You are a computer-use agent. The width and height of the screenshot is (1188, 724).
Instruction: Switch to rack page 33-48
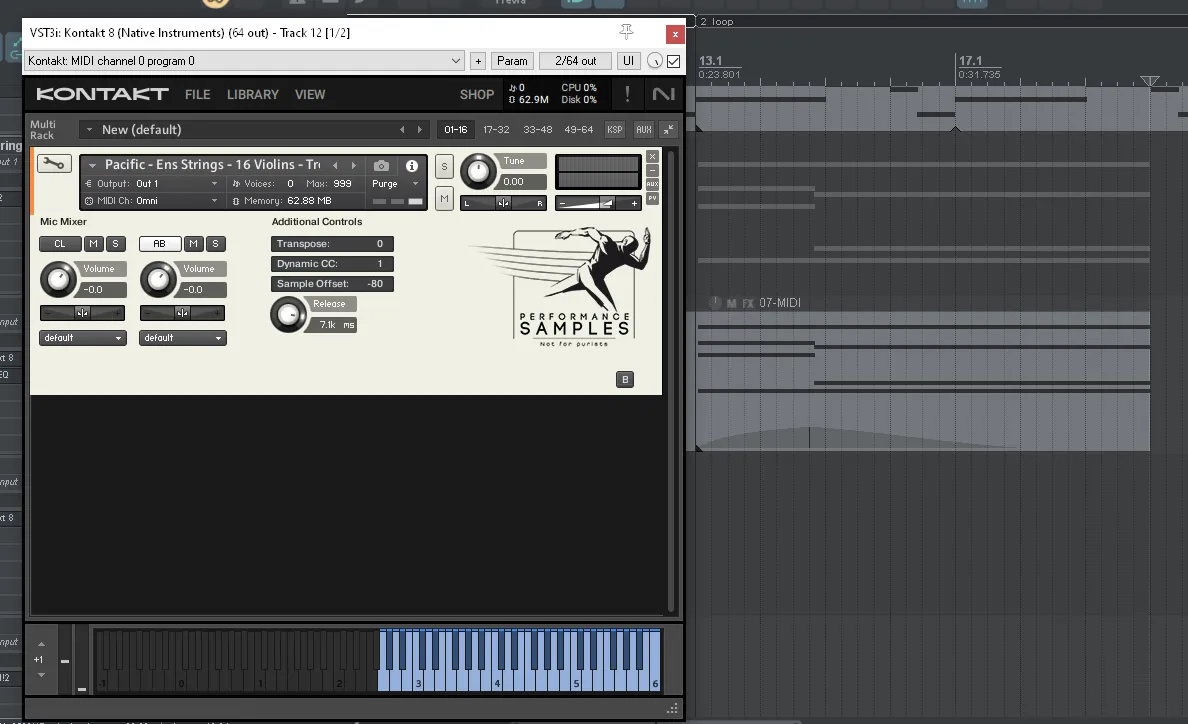(x=537, y=130)
